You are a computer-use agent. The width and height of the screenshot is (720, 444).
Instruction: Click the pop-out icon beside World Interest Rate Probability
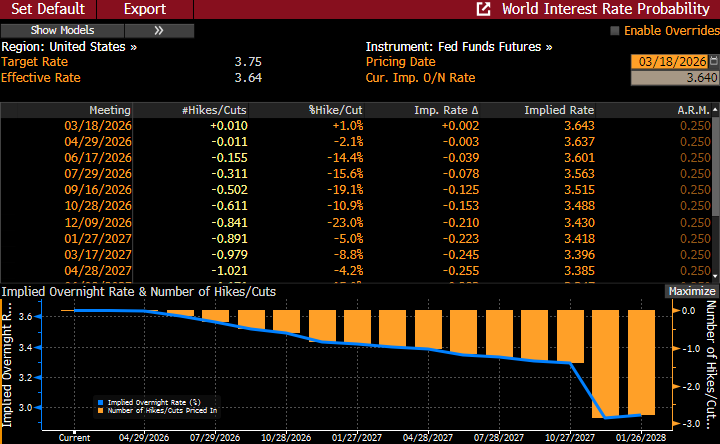pos(484,9)
